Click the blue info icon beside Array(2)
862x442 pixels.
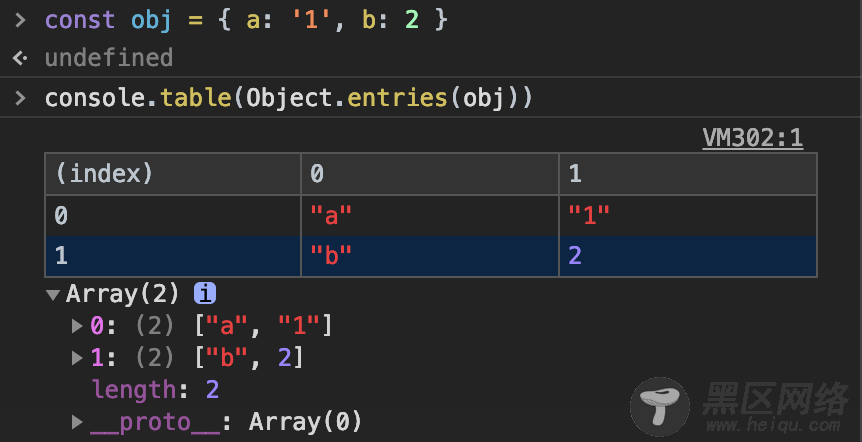pyautogui.click(x=205, y=294)
